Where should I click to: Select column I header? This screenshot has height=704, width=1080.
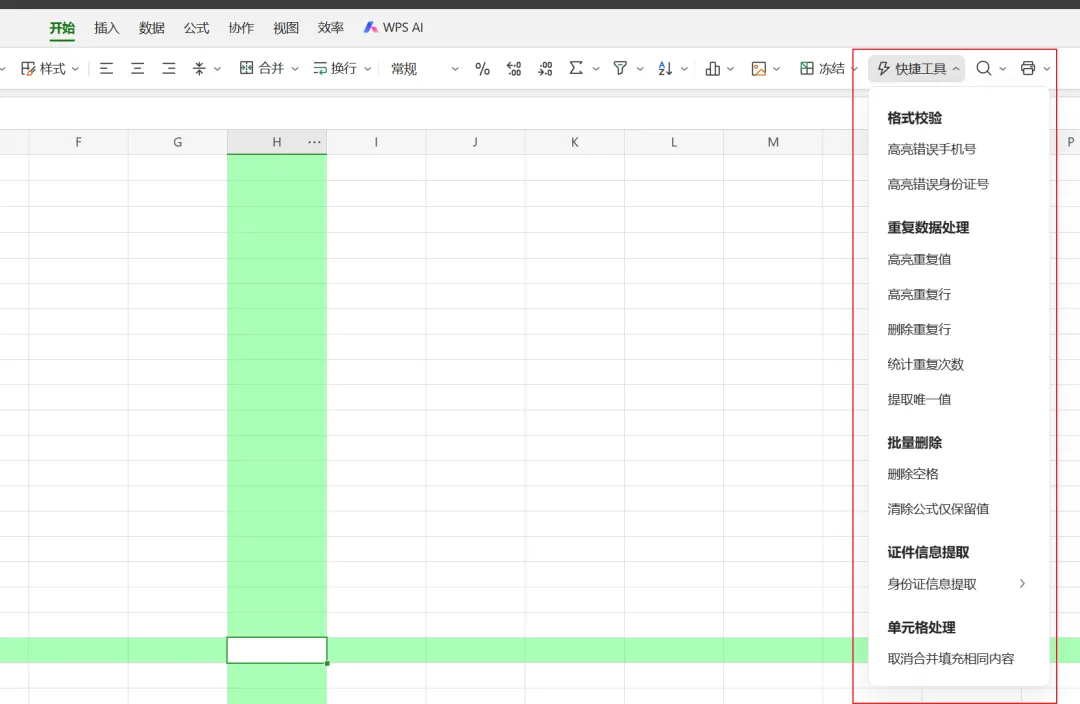pos(376,142)
